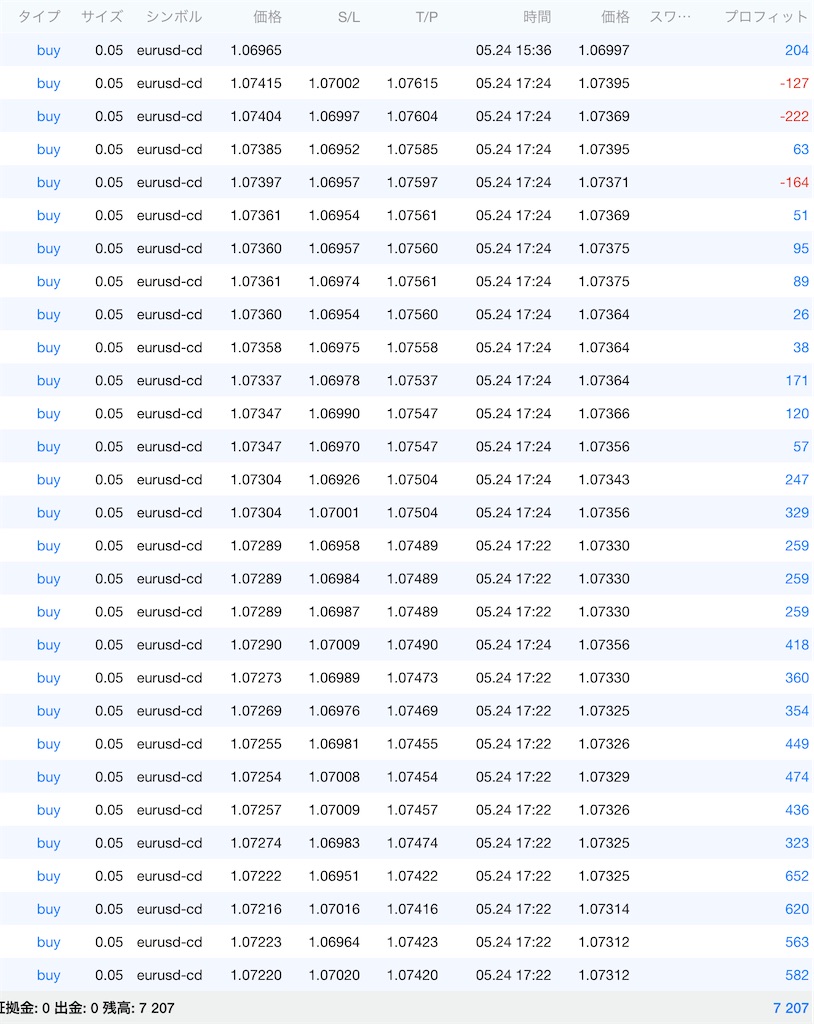The height and width of the screenshot is (1024, 814).
Task: Click the stop loss 1.06990
Action: (x=334, y=414)
